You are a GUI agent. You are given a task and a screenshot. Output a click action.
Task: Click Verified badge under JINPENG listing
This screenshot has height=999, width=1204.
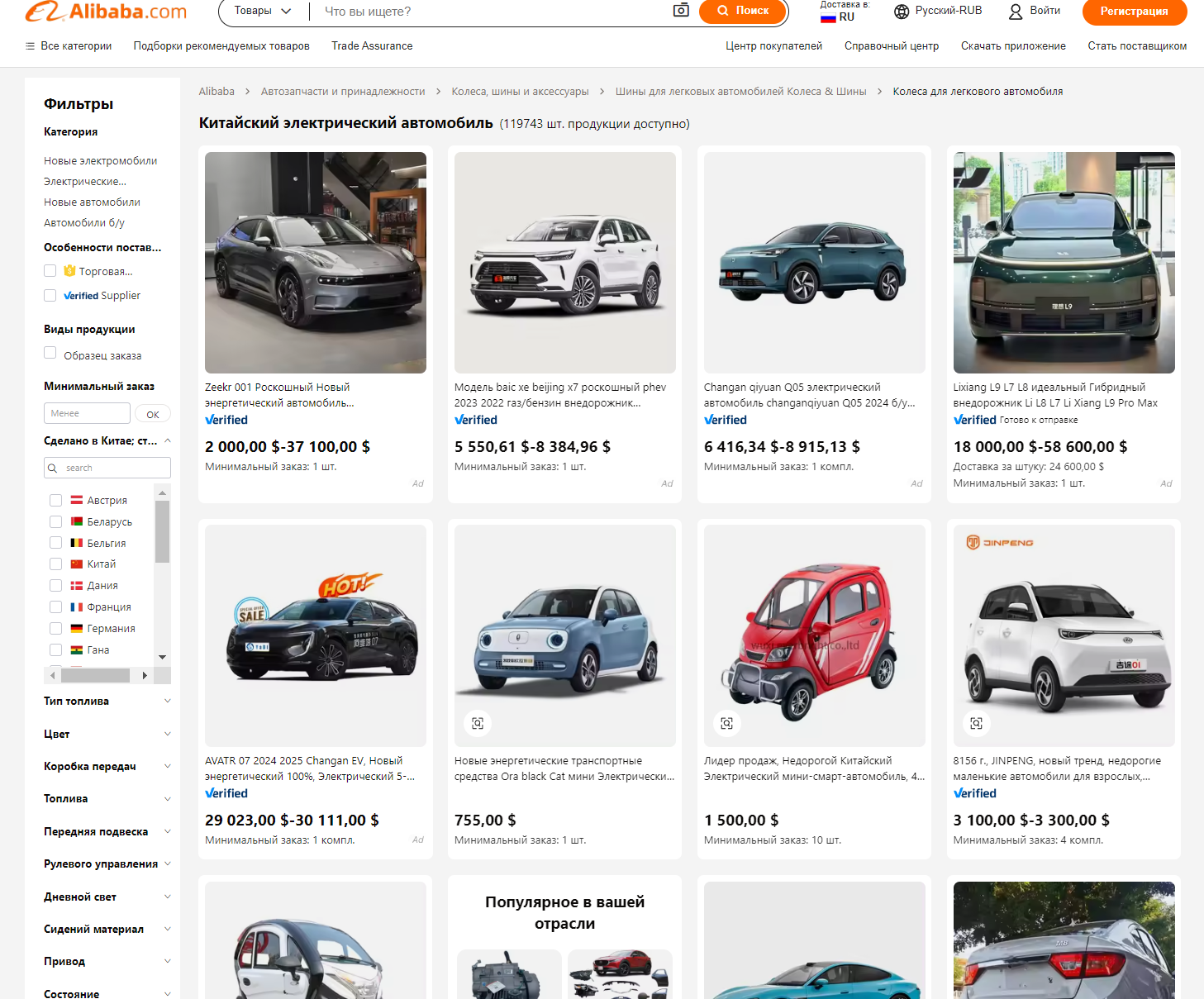coord(975,793)
